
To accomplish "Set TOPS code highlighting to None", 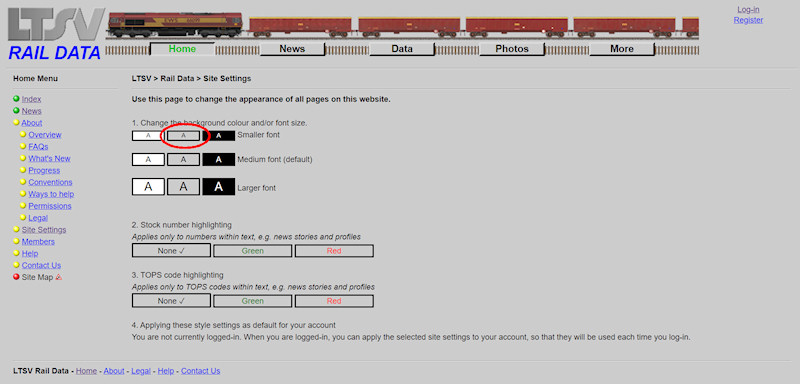I will point(171,301).
